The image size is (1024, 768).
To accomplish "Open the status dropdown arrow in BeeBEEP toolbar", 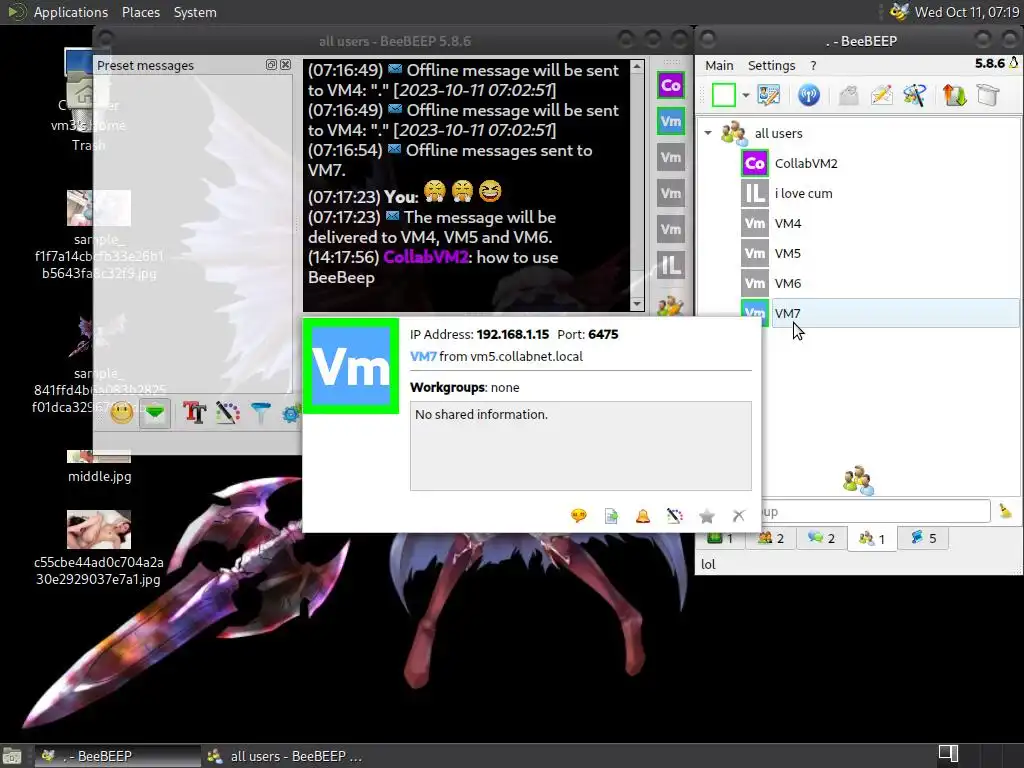I will (x=746, y=95).
